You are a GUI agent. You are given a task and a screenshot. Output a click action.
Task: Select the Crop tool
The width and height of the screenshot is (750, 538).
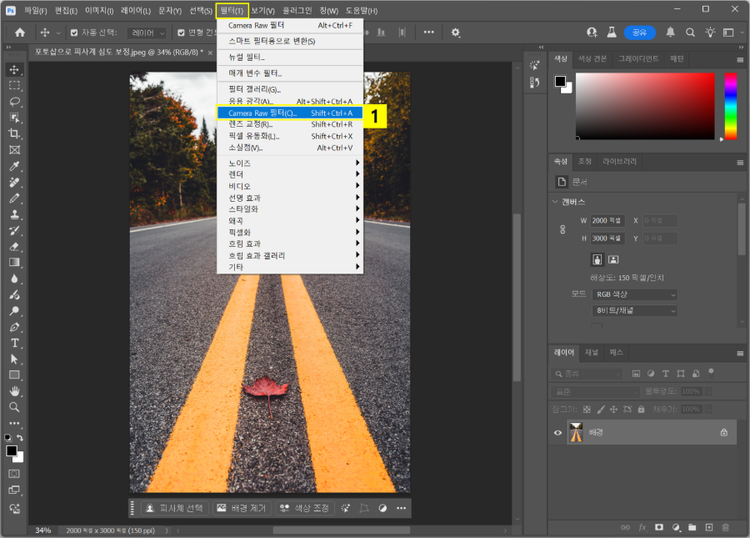pyautogui.click(x=14, y=134)
